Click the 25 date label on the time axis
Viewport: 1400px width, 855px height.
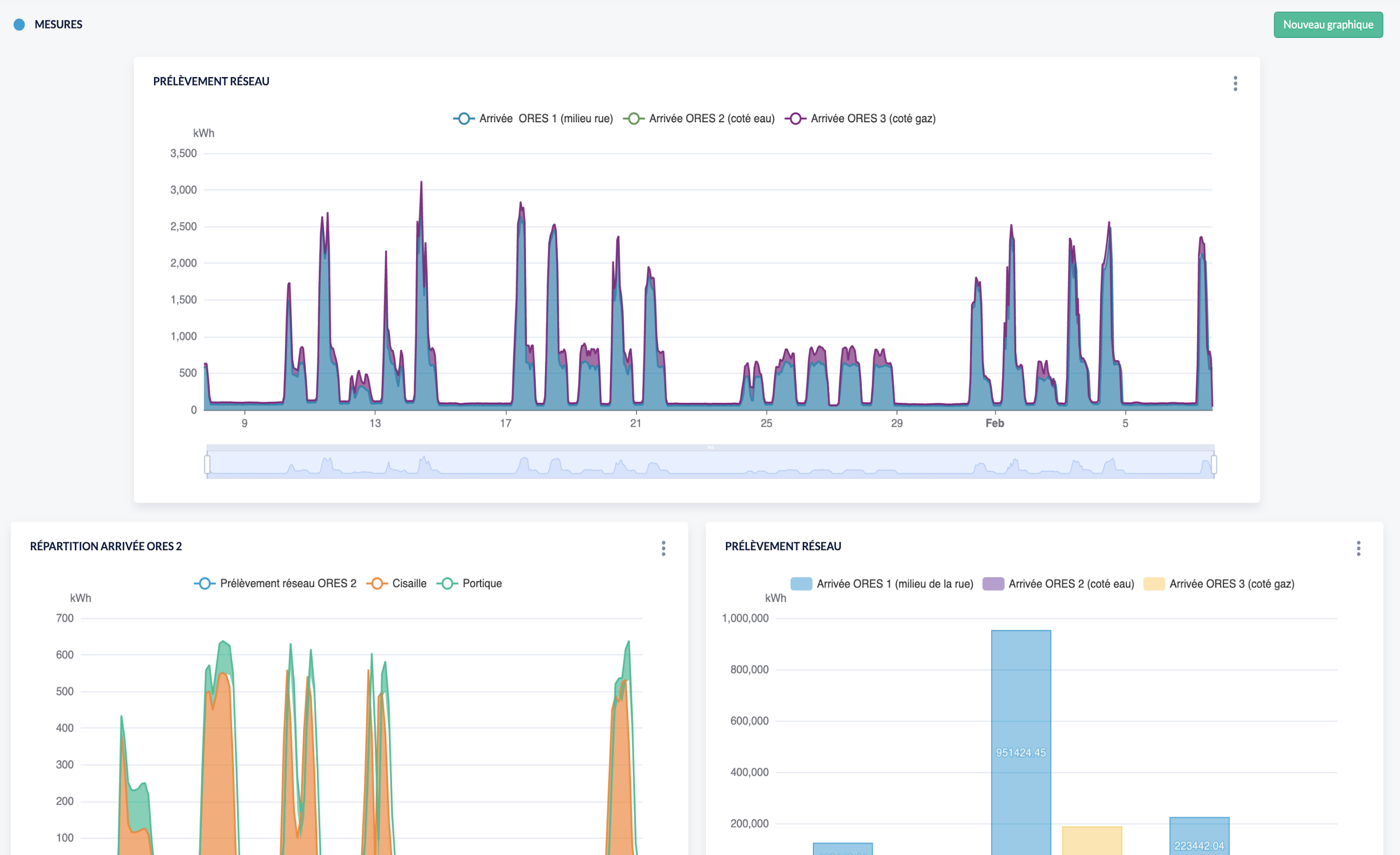click(766, 424)
